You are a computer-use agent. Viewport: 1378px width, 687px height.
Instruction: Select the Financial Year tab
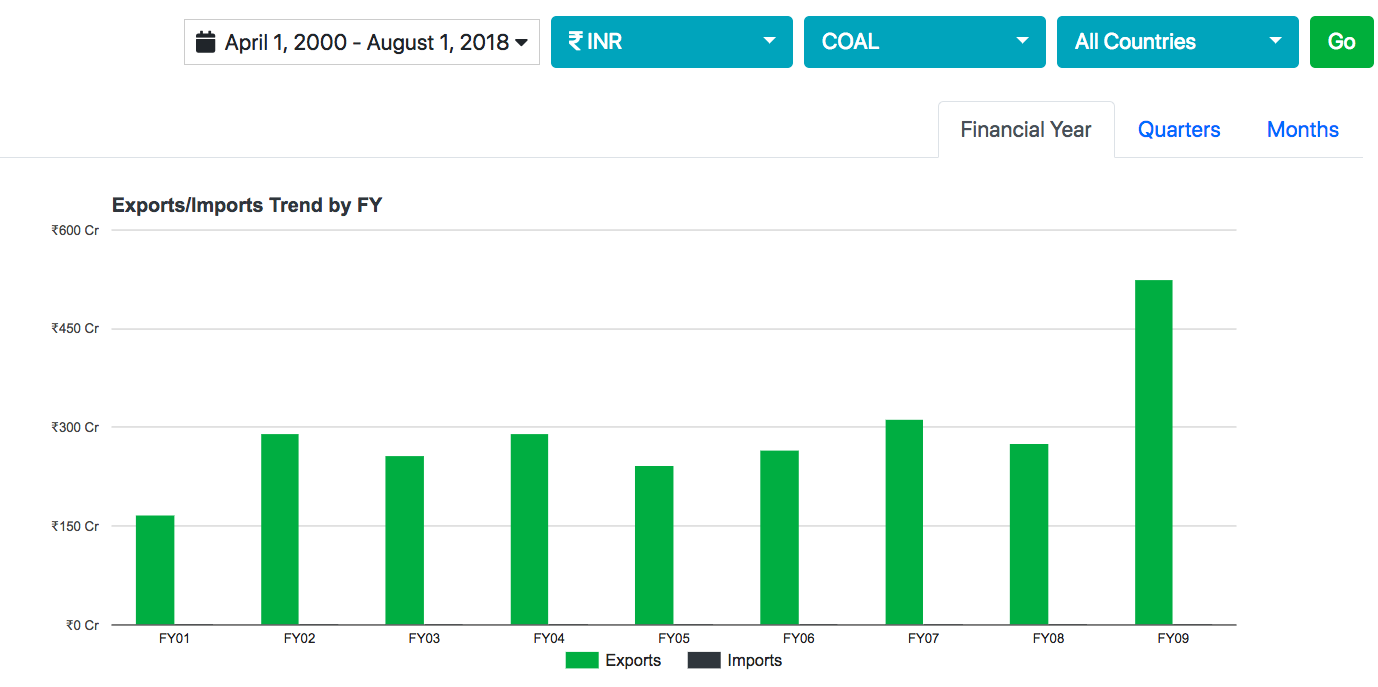tap(1025, 130)
